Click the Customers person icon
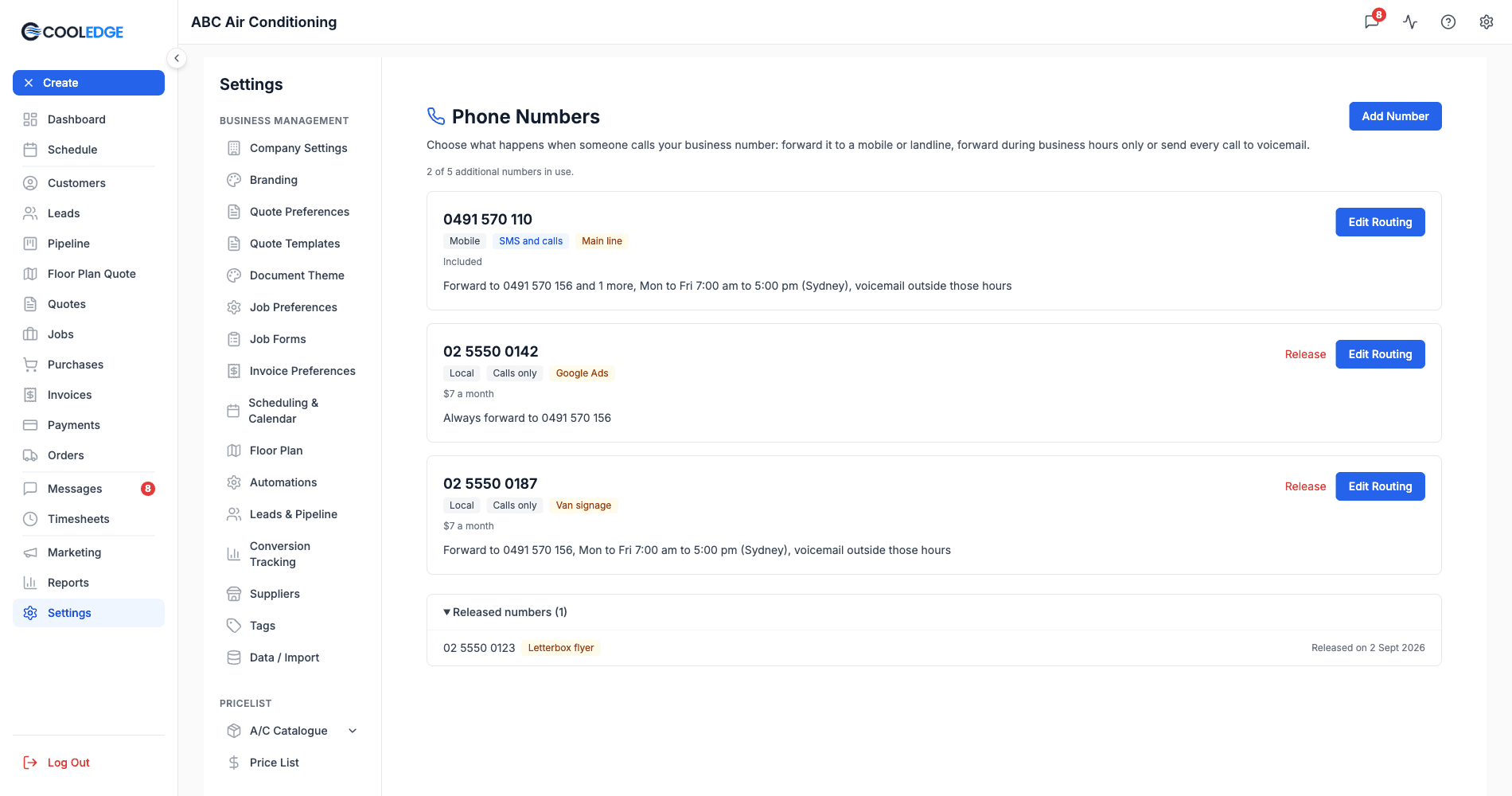Screen dimensions: 1512x796 [30, 183]
